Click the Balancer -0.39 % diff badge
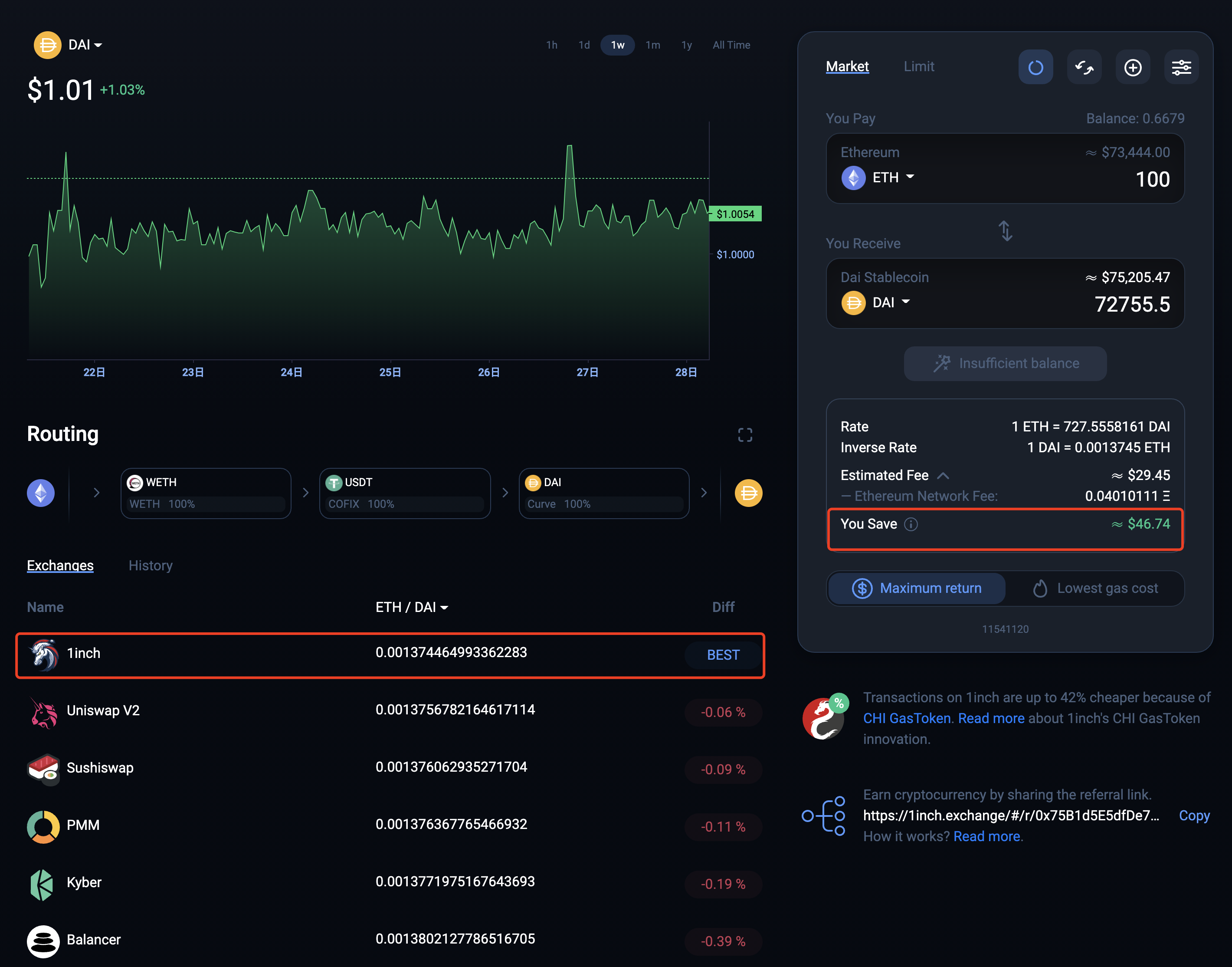 click(723, 941)
